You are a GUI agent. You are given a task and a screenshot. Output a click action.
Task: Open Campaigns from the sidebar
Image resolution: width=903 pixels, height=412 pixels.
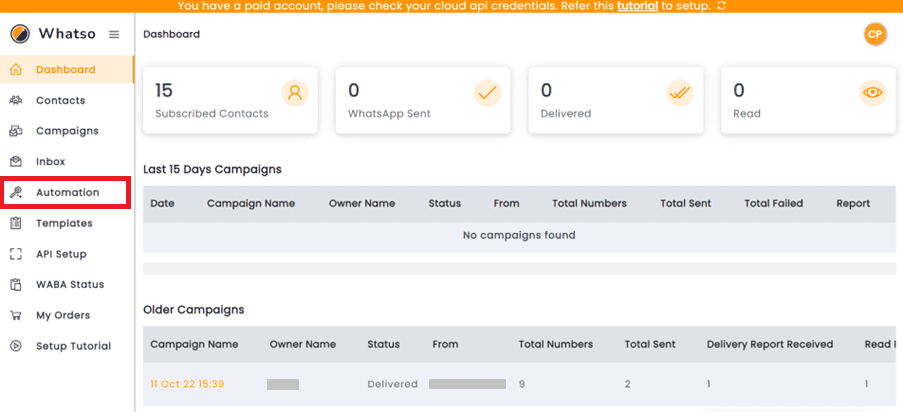click(x=66, y=131)
